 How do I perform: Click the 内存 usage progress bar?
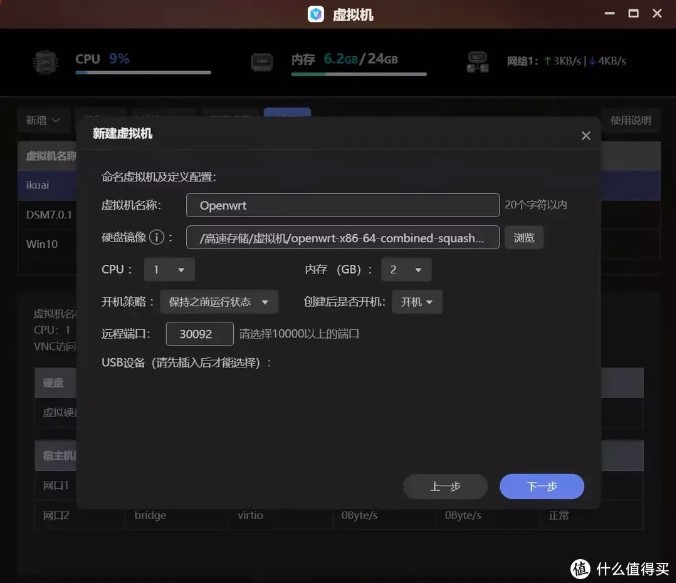tap(359, 74)
